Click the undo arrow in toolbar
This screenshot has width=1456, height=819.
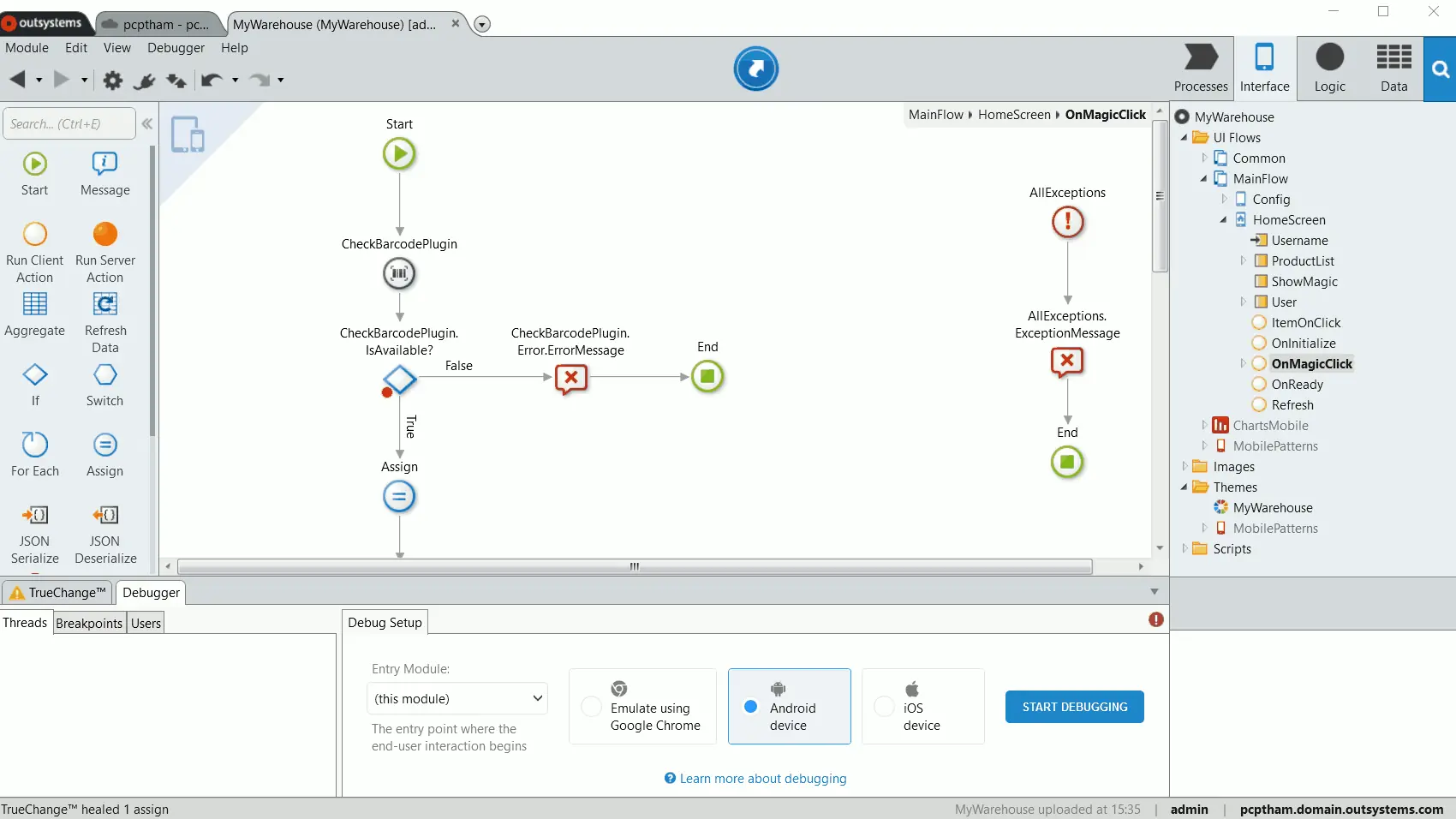[212, 81]
